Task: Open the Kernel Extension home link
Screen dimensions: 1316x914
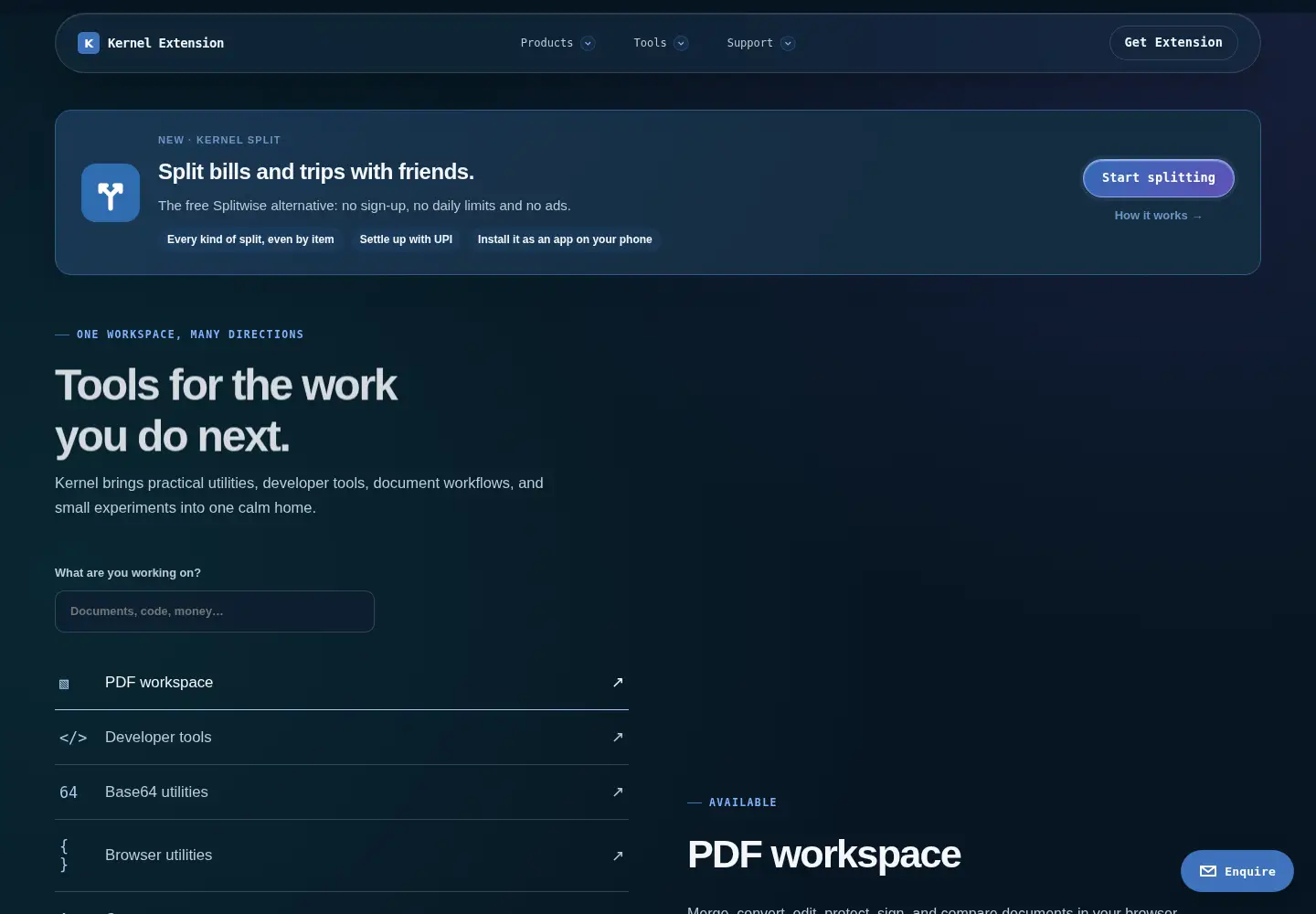Action: pos(151,43)
